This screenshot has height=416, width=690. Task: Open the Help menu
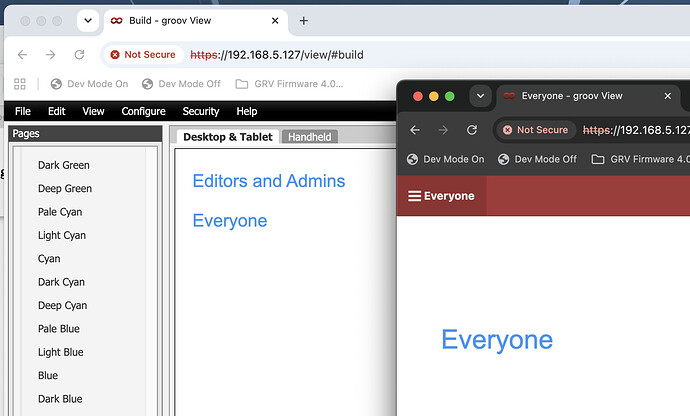click(247, 111)
